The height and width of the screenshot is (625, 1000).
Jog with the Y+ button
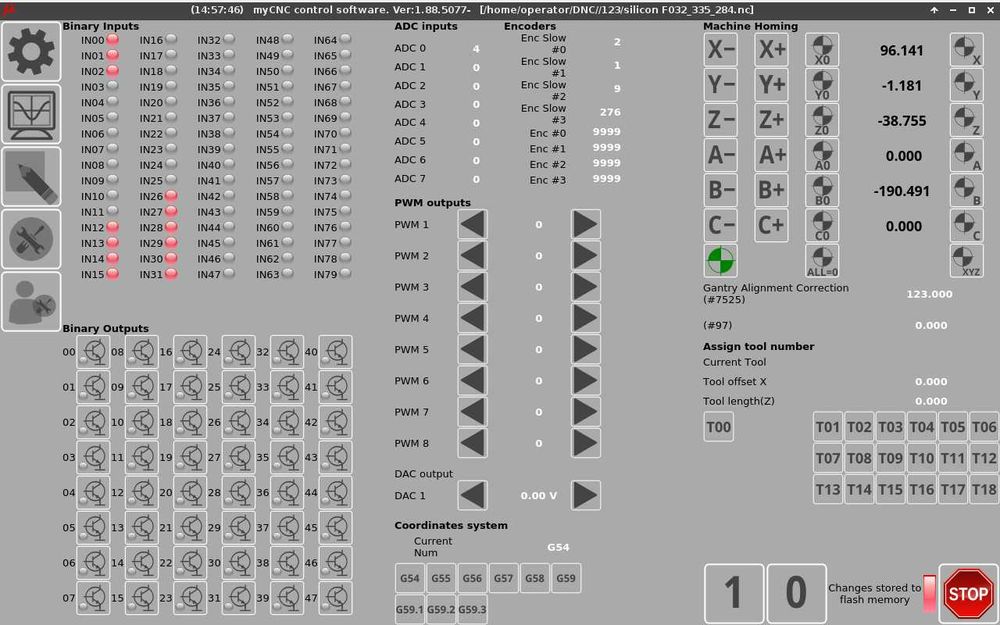coord(771,85)
